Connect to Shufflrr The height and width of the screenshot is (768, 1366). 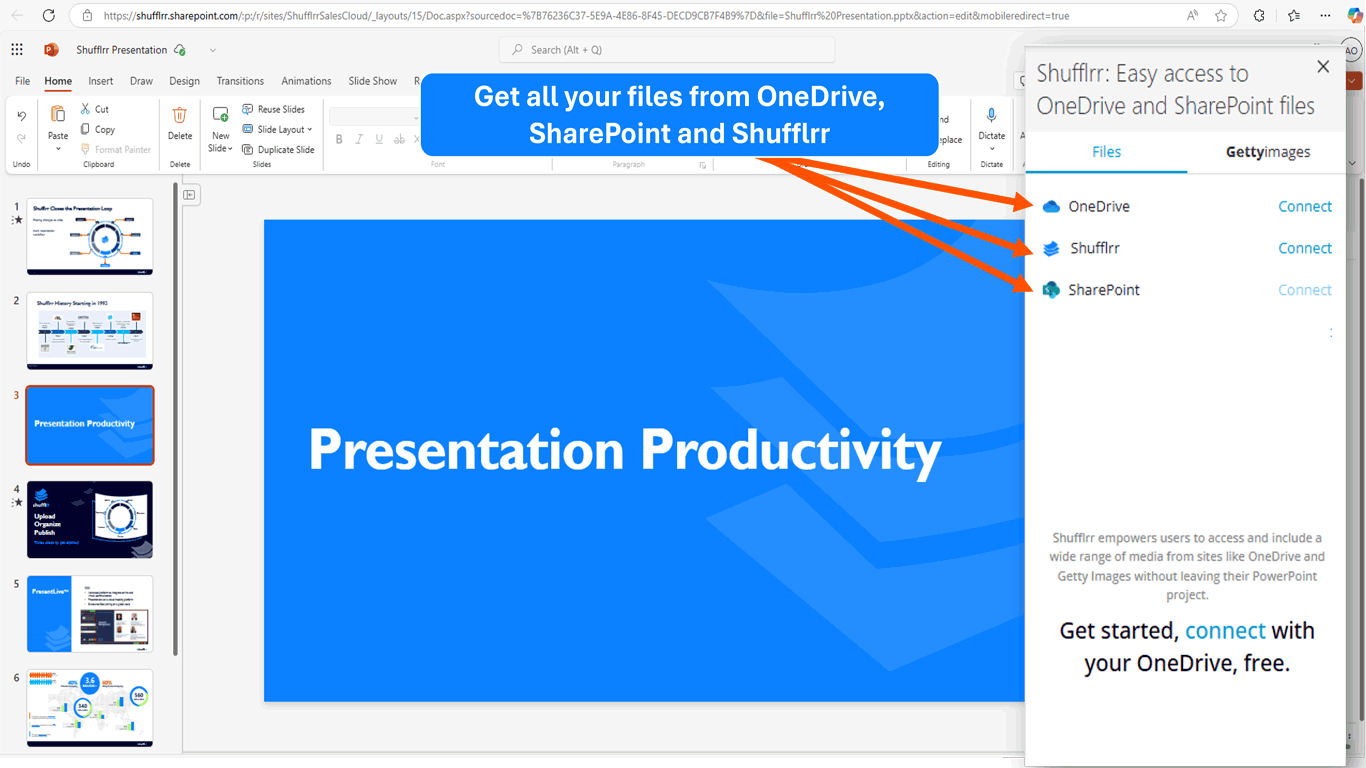point(1305,248)
